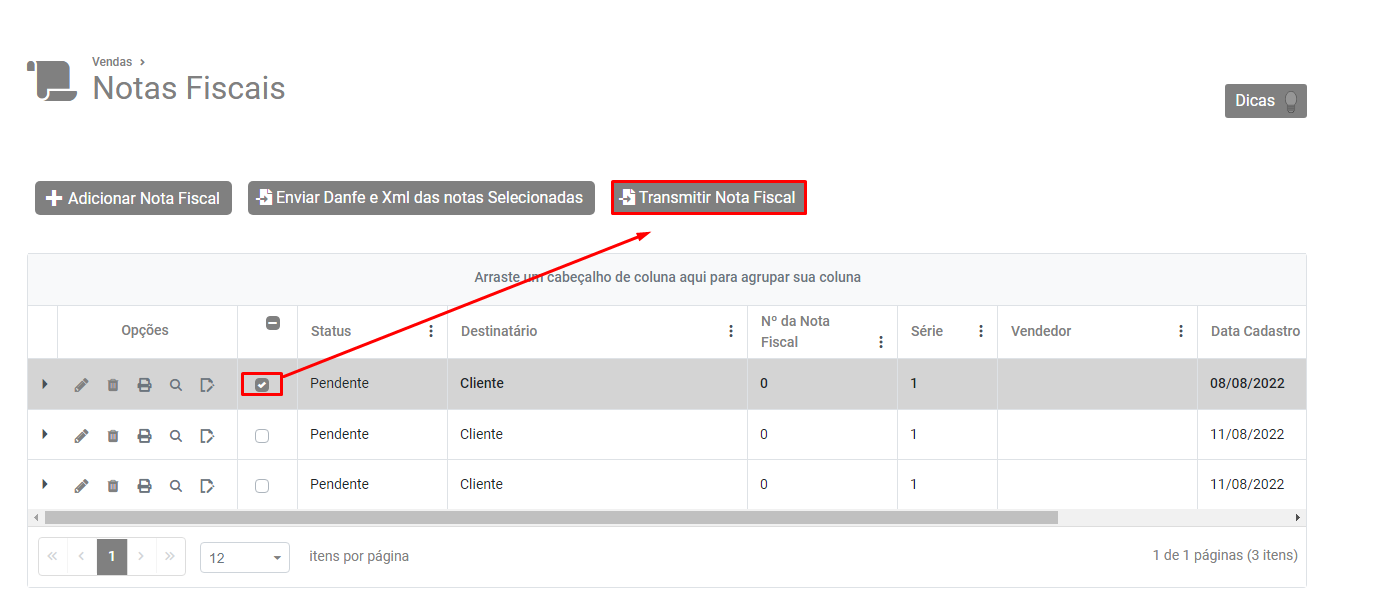This screenshot has width=1388, height=595.
Task: Go to the last page of results
Action: point(170,556)
